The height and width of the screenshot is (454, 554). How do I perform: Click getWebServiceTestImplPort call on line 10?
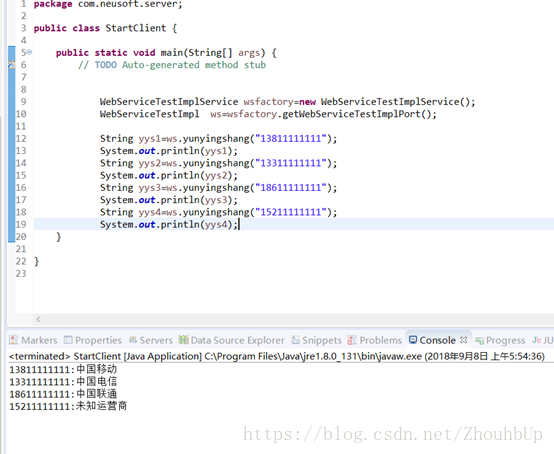pos(359,114)
